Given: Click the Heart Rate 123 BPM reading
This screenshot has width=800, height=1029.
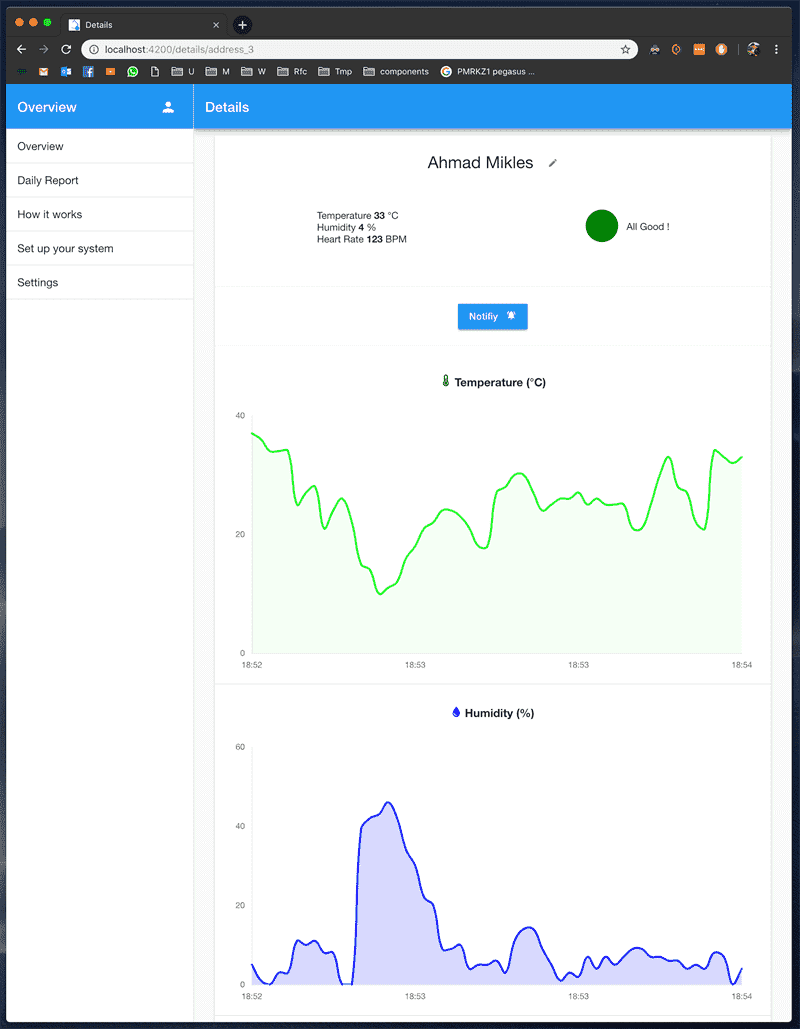Looking at the screenshot, I should click(x=362, y=239).
